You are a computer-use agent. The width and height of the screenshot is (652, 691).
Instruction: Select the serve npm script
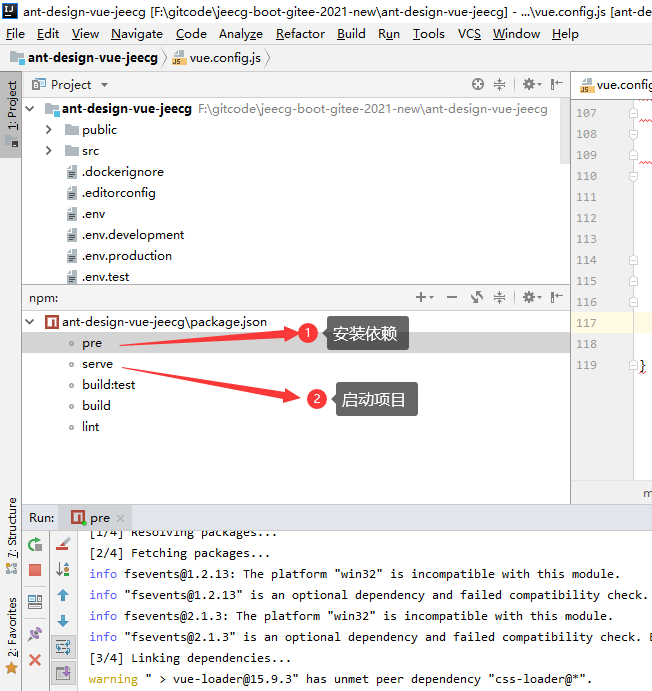(97, 364)
